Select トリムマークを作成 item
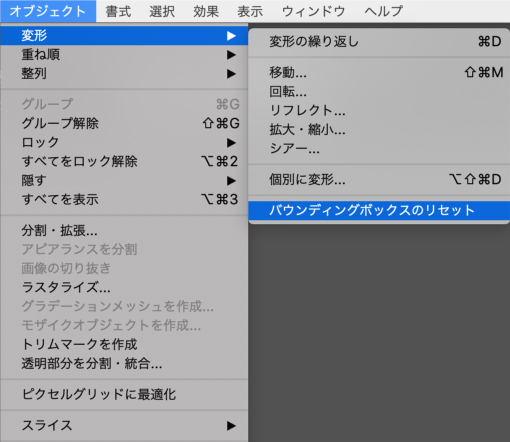The image size is (510, 442). point(124,344)
